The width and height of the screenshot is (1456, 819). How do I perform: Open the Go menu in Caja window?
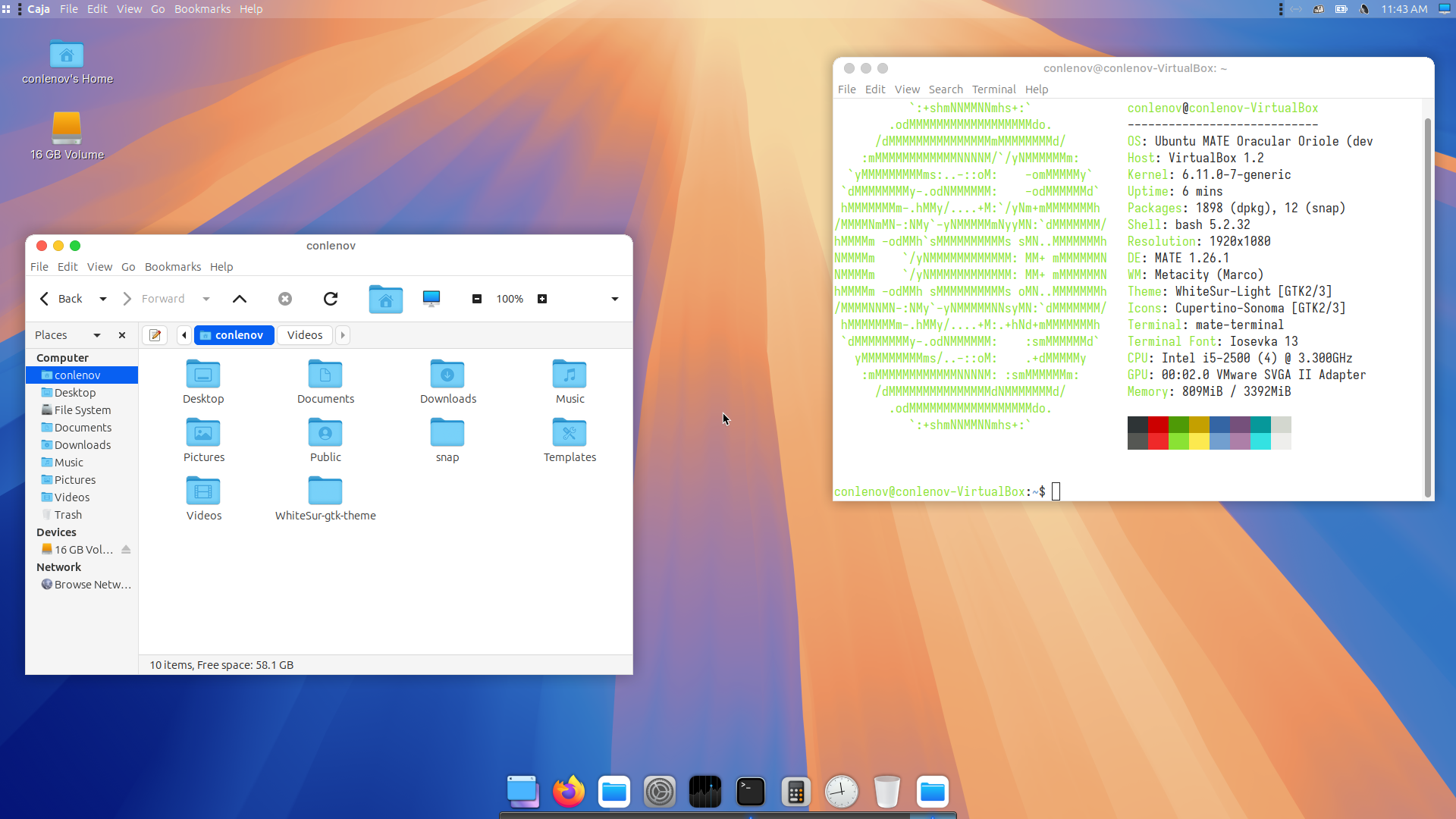128,267
